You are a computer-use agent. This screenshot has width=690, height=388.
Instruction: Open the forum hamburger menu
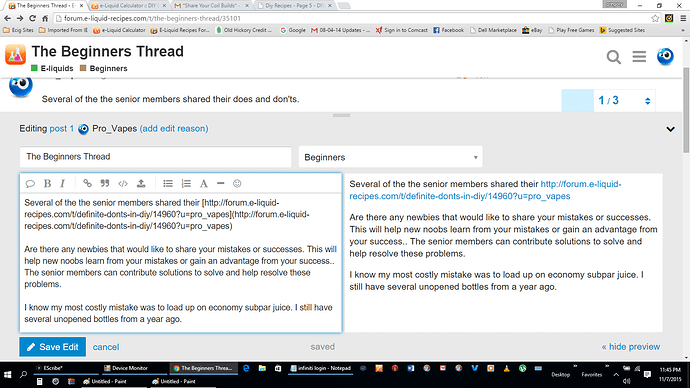tap(639, 56)
